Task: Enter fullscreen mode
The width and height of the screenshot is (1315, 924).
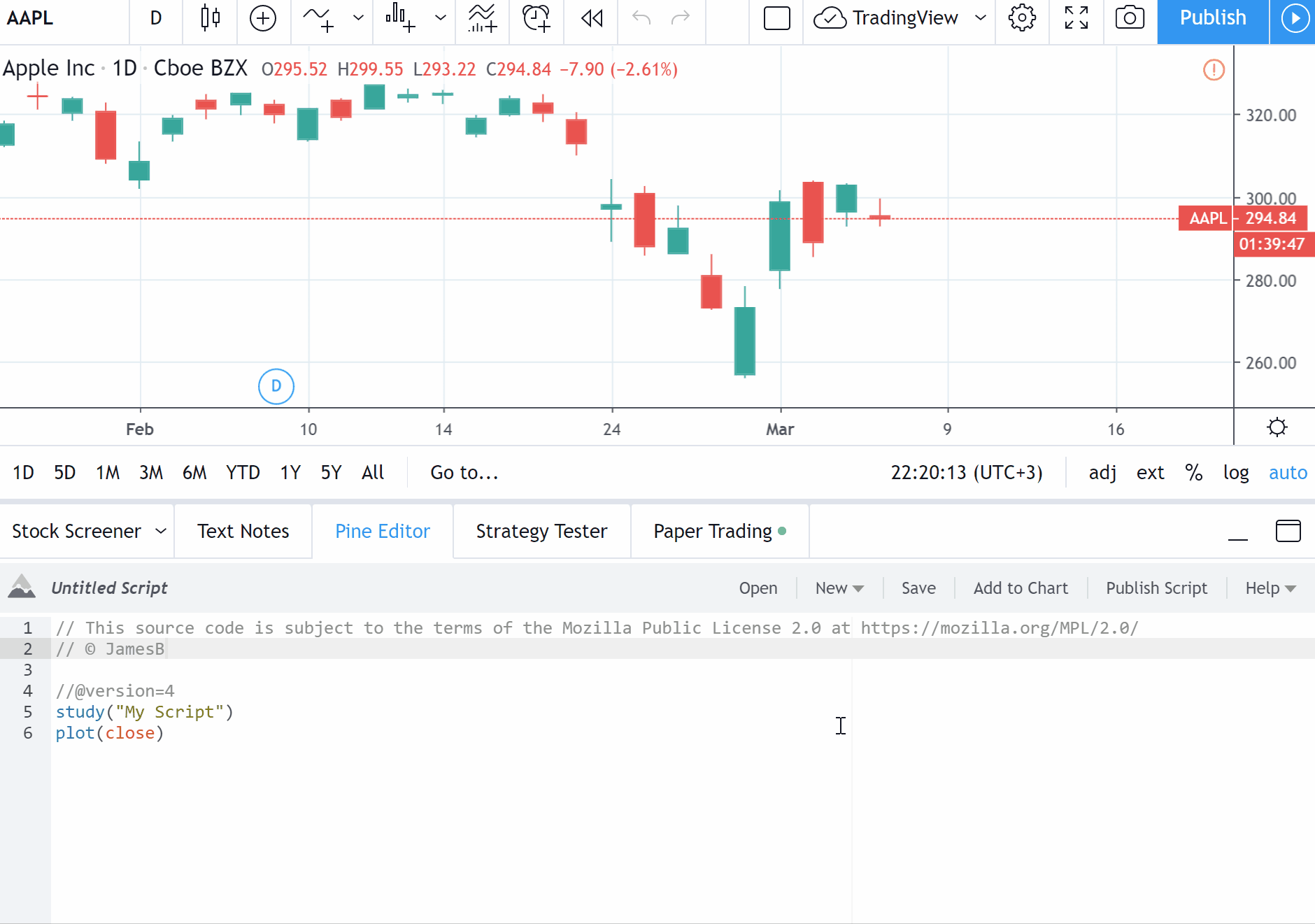Action: pos(1076,18)
